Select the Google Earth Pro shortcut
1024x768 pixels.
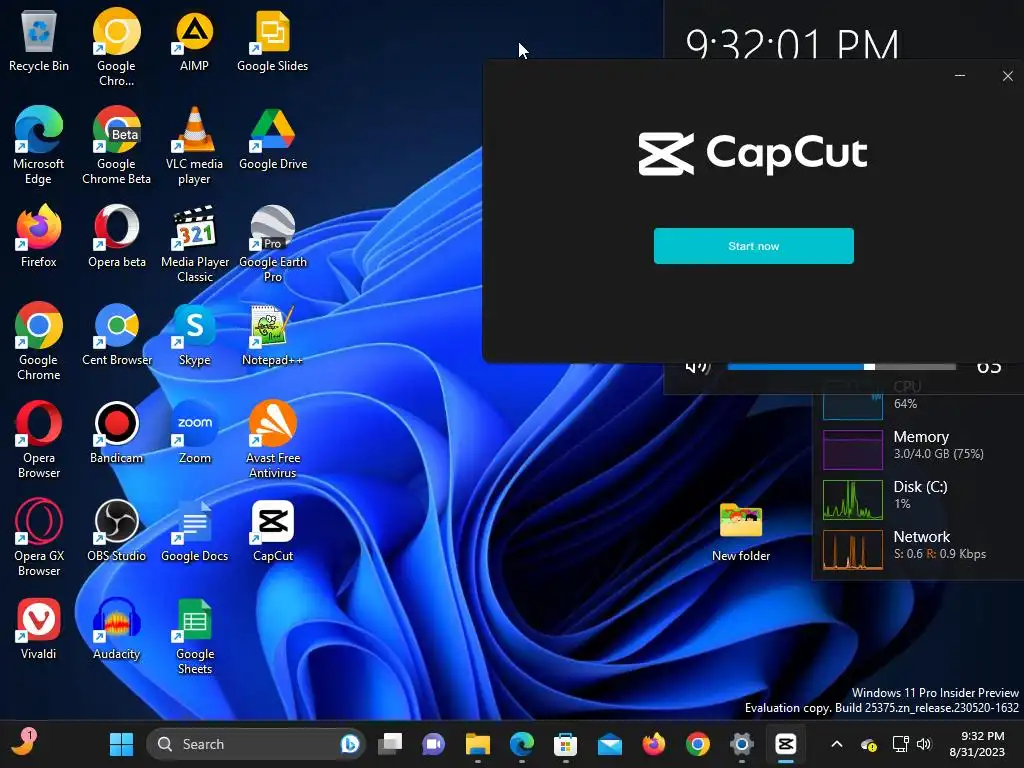(x=272, y=243)
